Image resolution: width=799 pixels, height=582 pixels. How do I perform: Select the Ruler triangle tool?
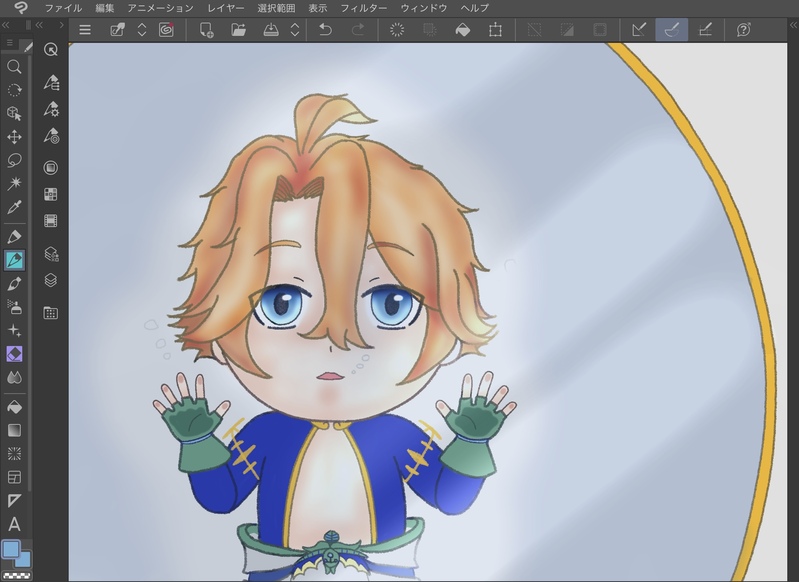[x=14, y=500]
